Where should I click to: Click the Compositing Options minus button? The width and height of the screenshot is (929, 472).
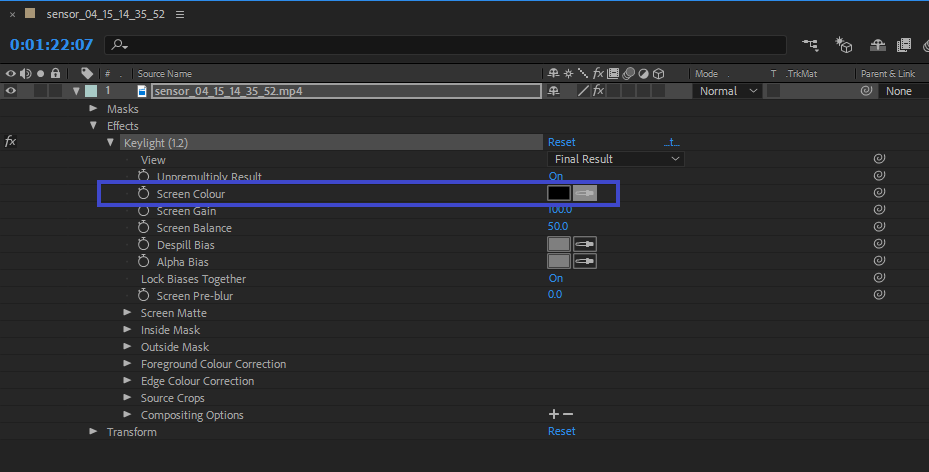(568, 414)
